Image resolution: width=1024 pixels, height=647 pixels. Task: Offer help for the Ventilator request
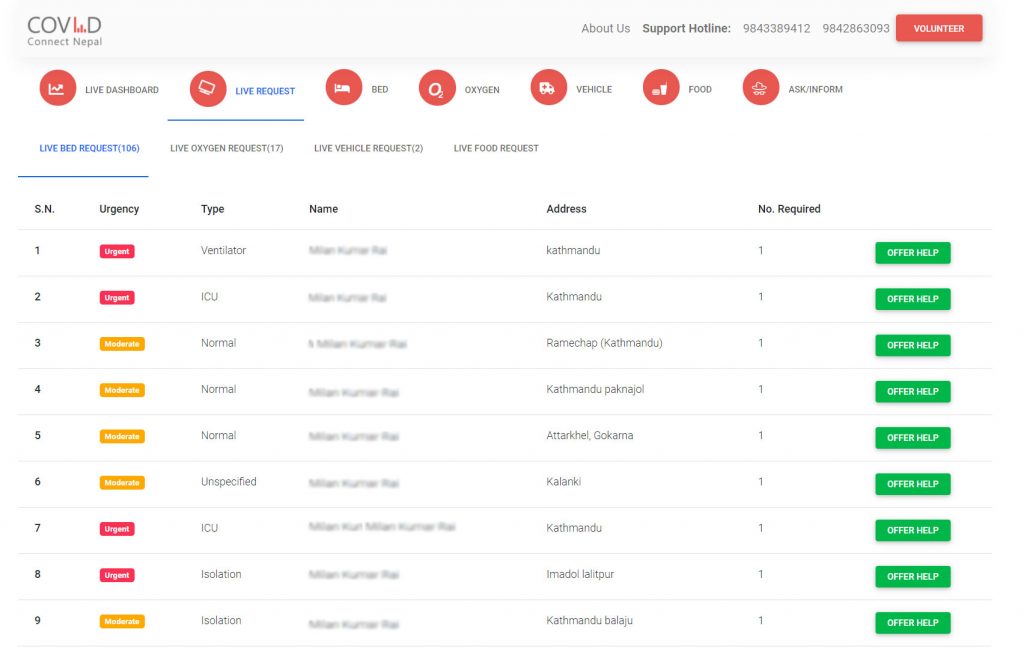(912, 253)
